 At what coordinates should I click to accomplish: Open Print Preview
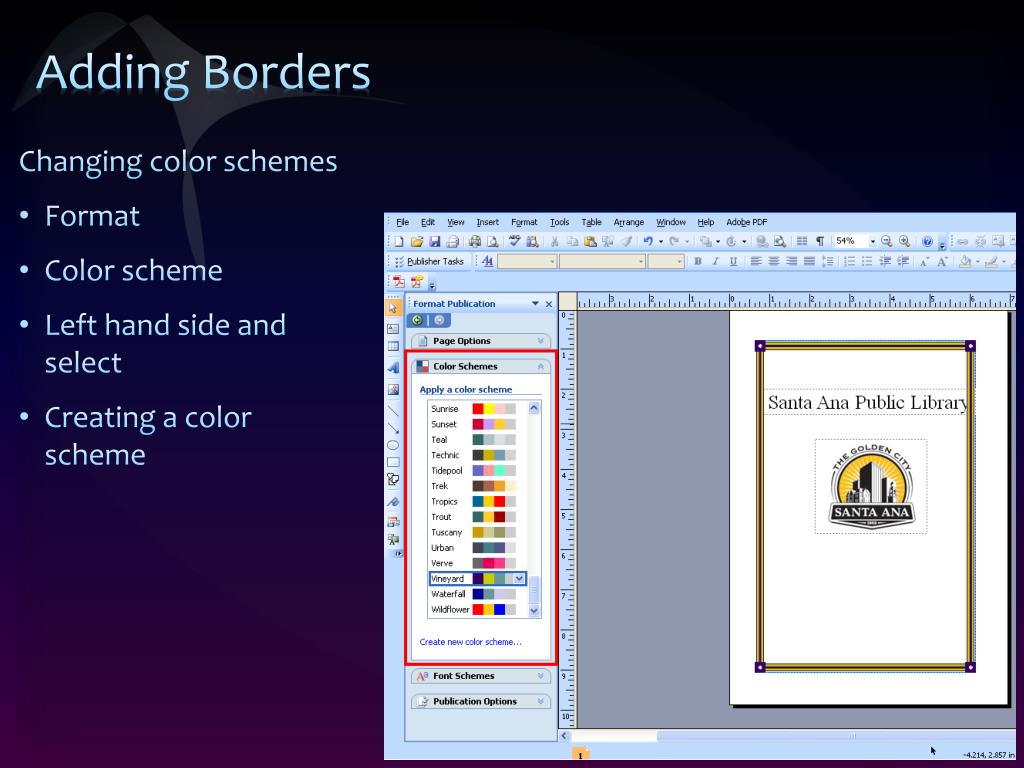492,242
